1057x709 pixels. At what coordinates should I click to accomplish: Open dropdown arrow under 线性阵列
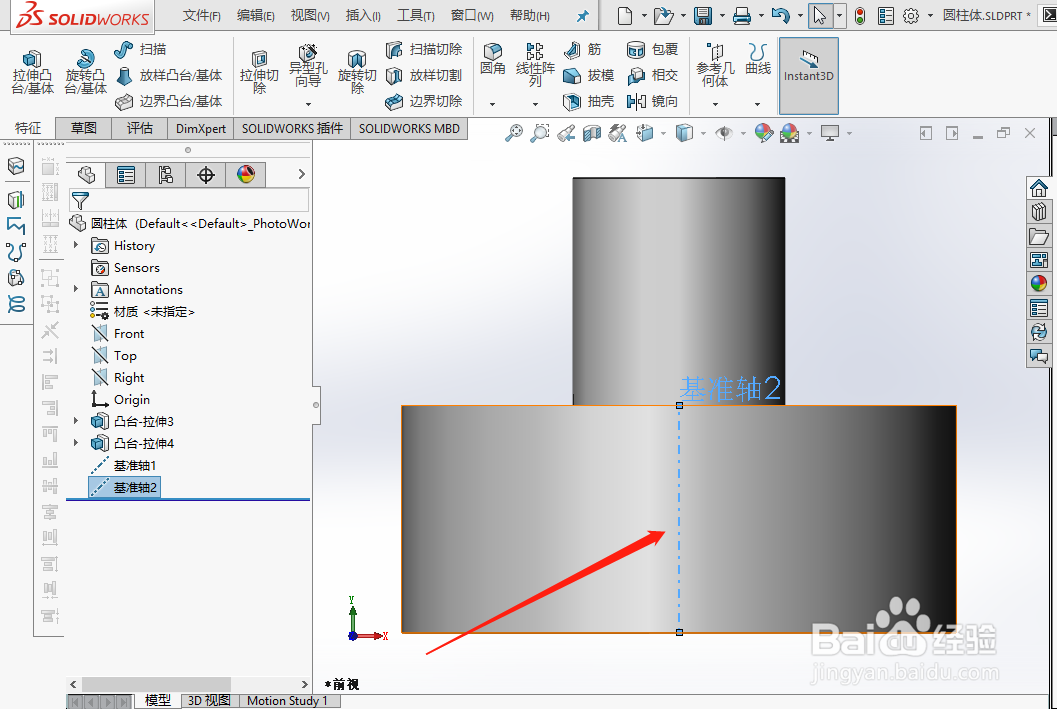pyautogui.click(x=535, y=104)
